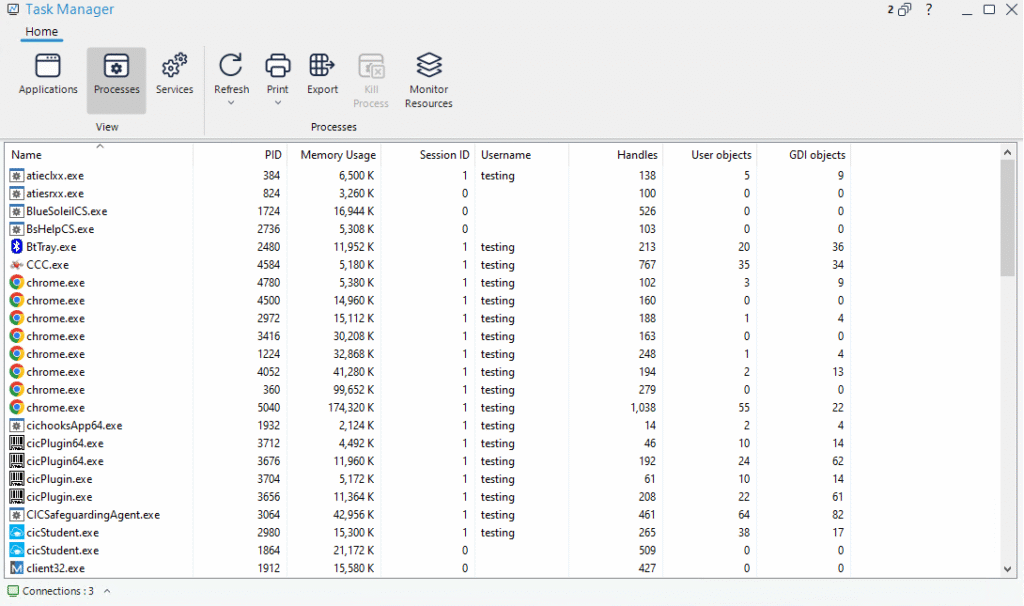Sort by the Session ID column header
Viewport: 1024px width, 606px height.
click(x=428, y=155)
